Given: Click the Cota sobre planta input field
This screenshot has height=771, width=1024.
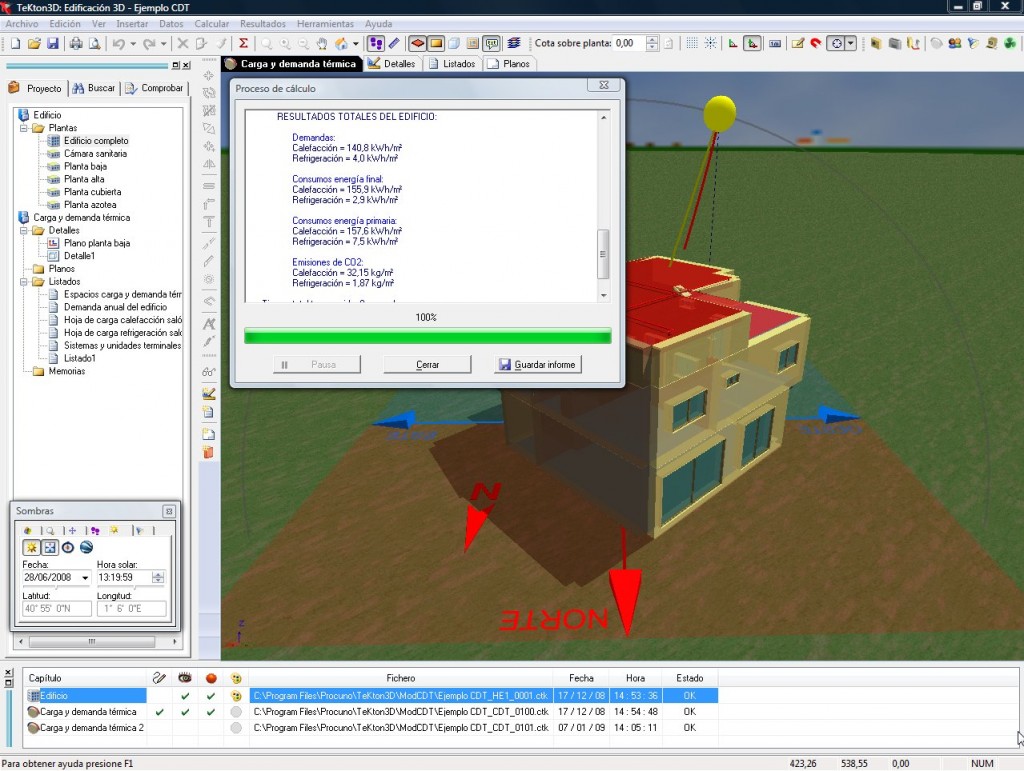Looking at the screenshot, I should pyautogui.click(x=629, y=44).
